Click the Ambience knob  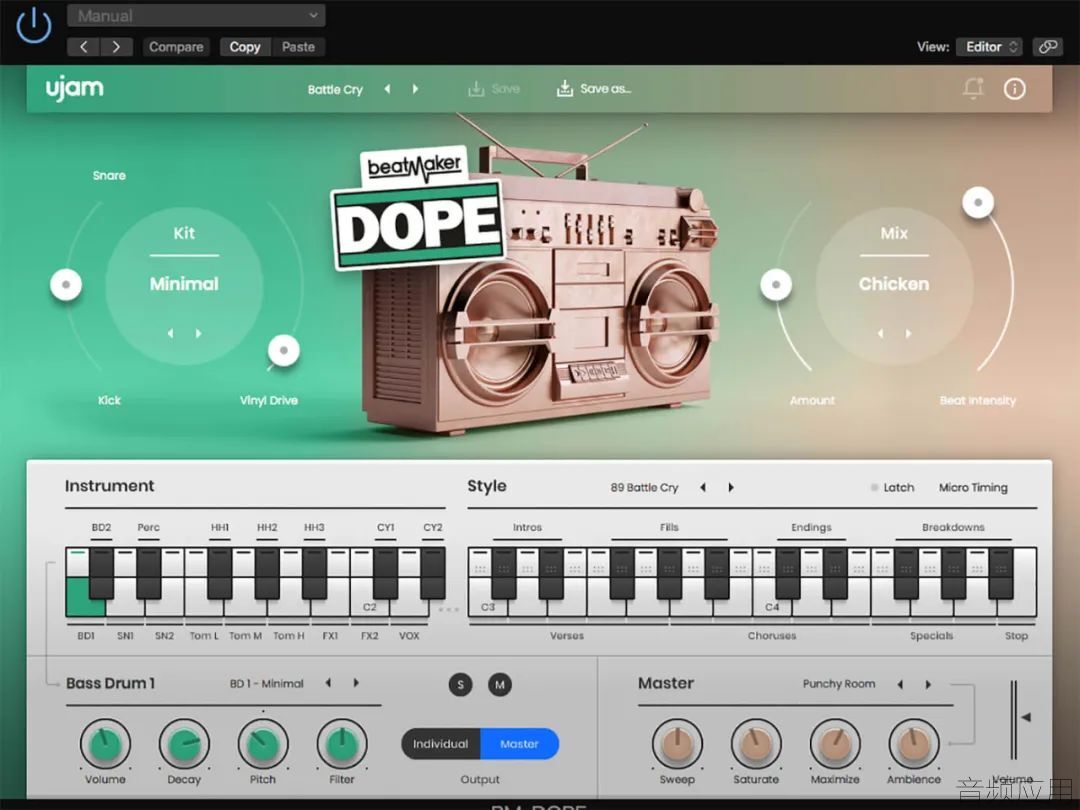click(x=914, y=744)
